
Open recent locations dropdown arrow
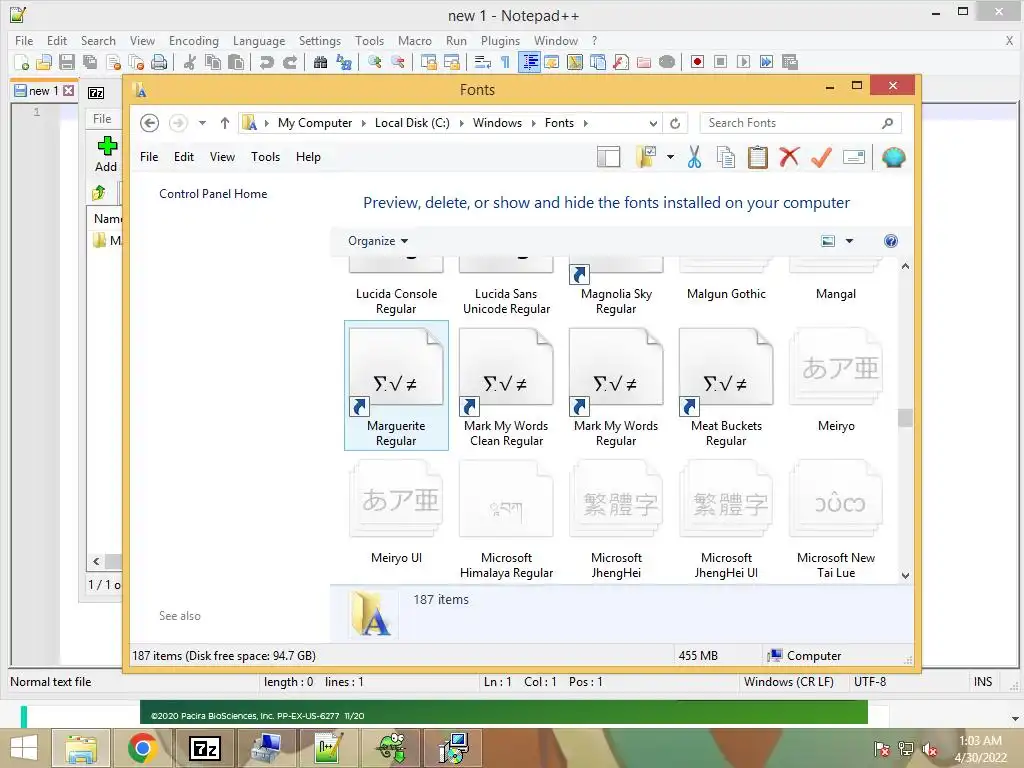[202, 123]
